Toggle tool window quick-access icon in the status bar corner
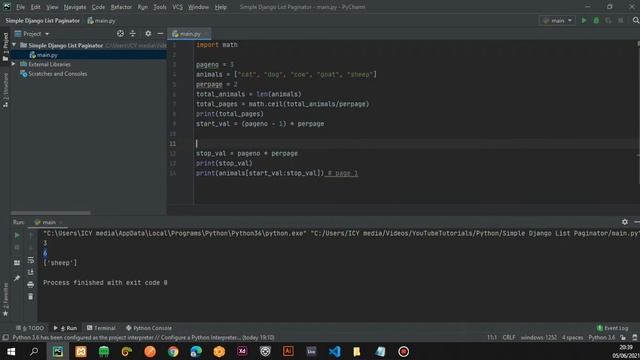The height and width of the screenshot is (360, 640). tap(5, 338)
